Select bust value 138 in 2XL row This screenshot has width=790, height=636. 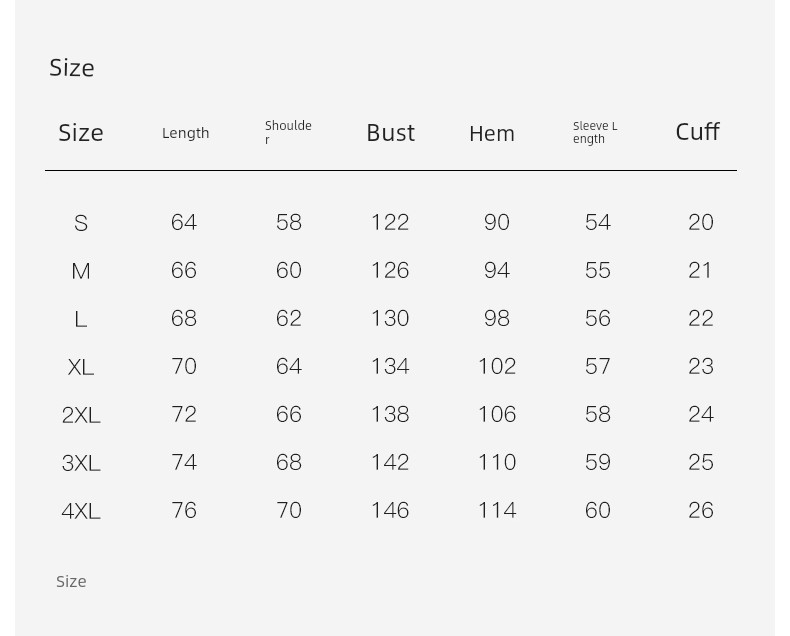(390, 414)
